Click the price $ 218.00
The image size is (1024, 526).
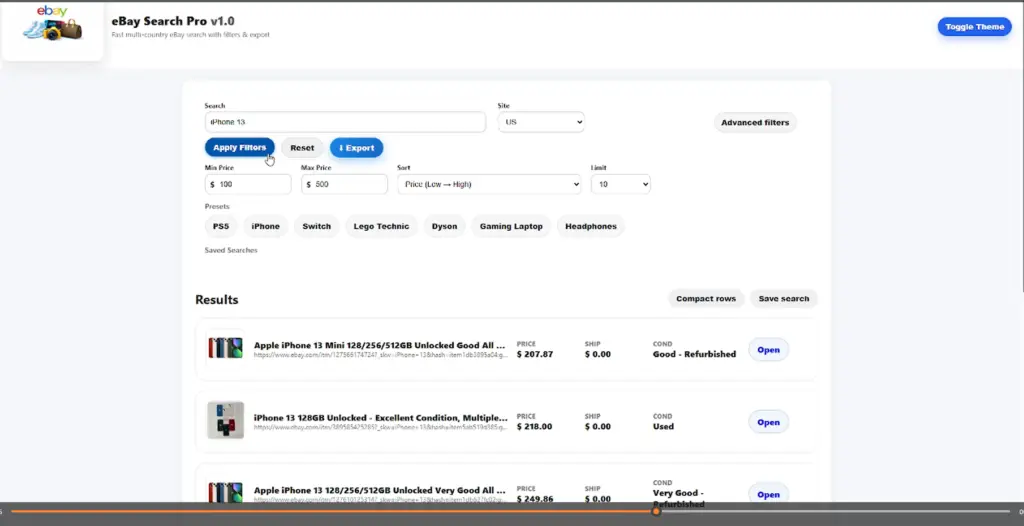click(534, 427)
